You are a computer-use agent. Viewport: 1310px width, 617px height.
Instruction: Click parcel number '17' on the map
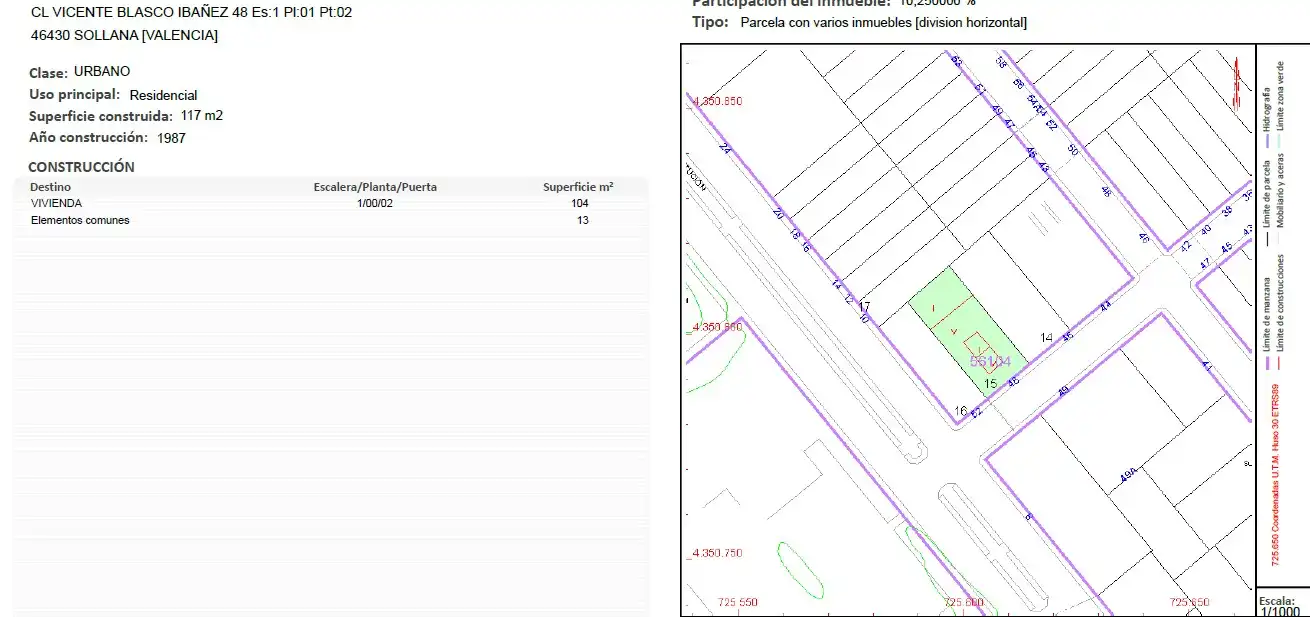866,306
